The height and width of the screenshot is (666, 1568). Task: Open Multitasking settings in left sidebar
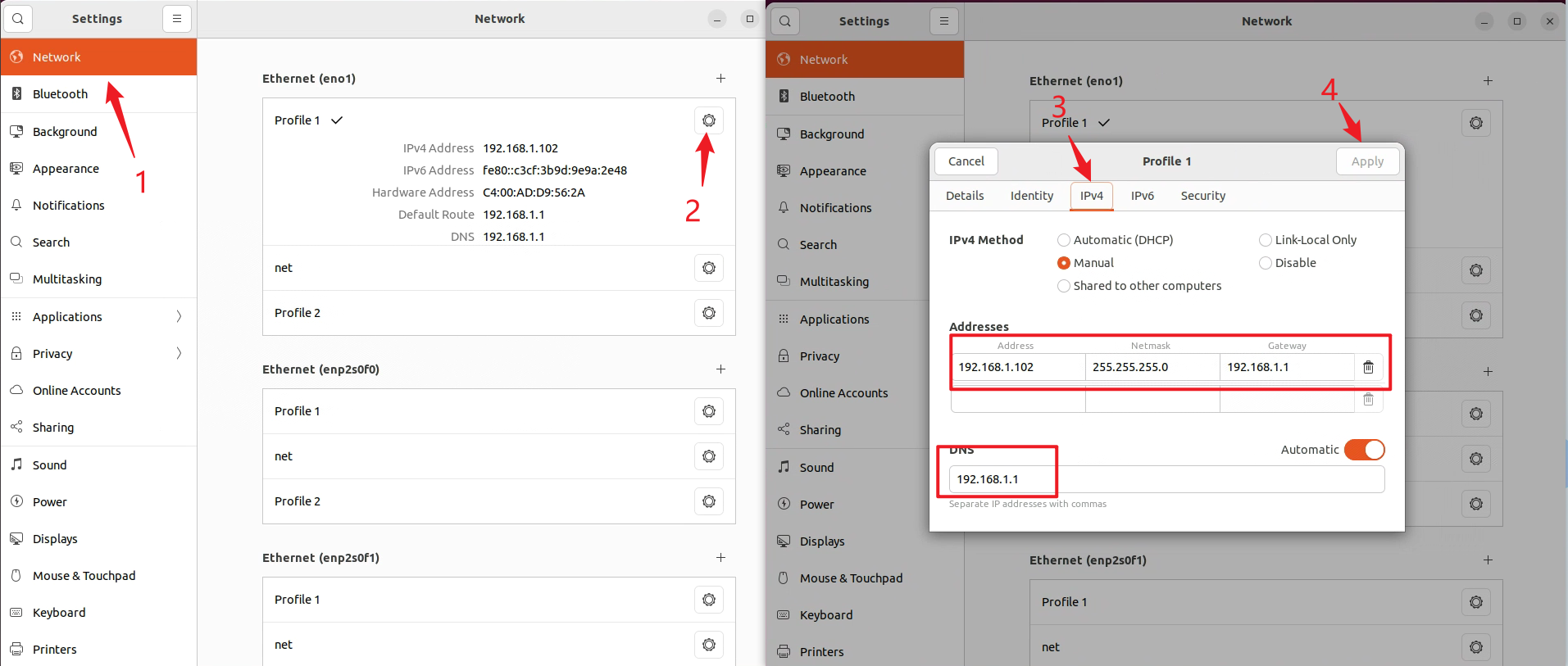coord(98,279)
